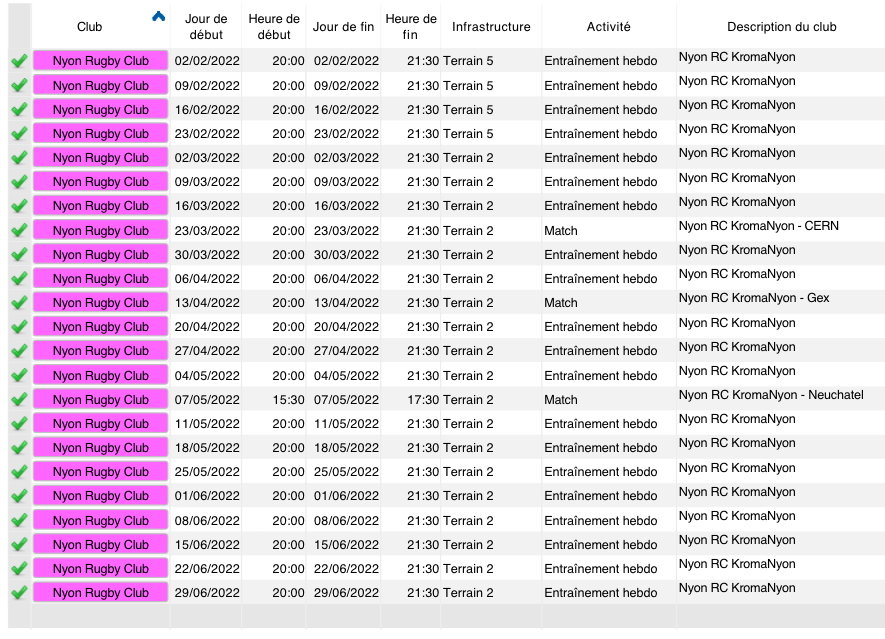This screenshot has height=639, width=885.
Task: Click description 'Nyon RC KromaNyon - Gex'
Action: point(753,298)
